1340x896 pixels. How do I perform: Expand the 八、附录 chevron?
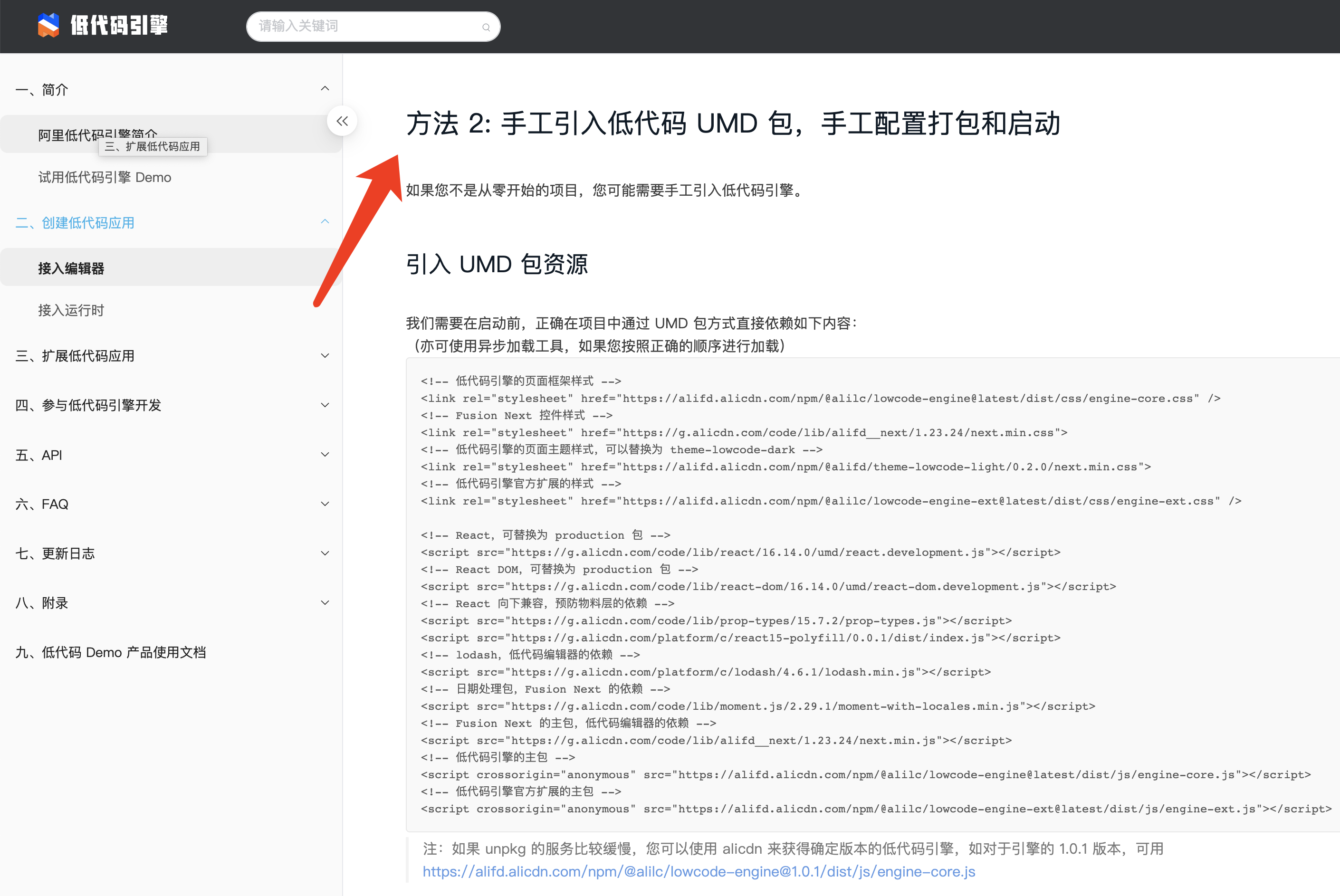point(325,602)
